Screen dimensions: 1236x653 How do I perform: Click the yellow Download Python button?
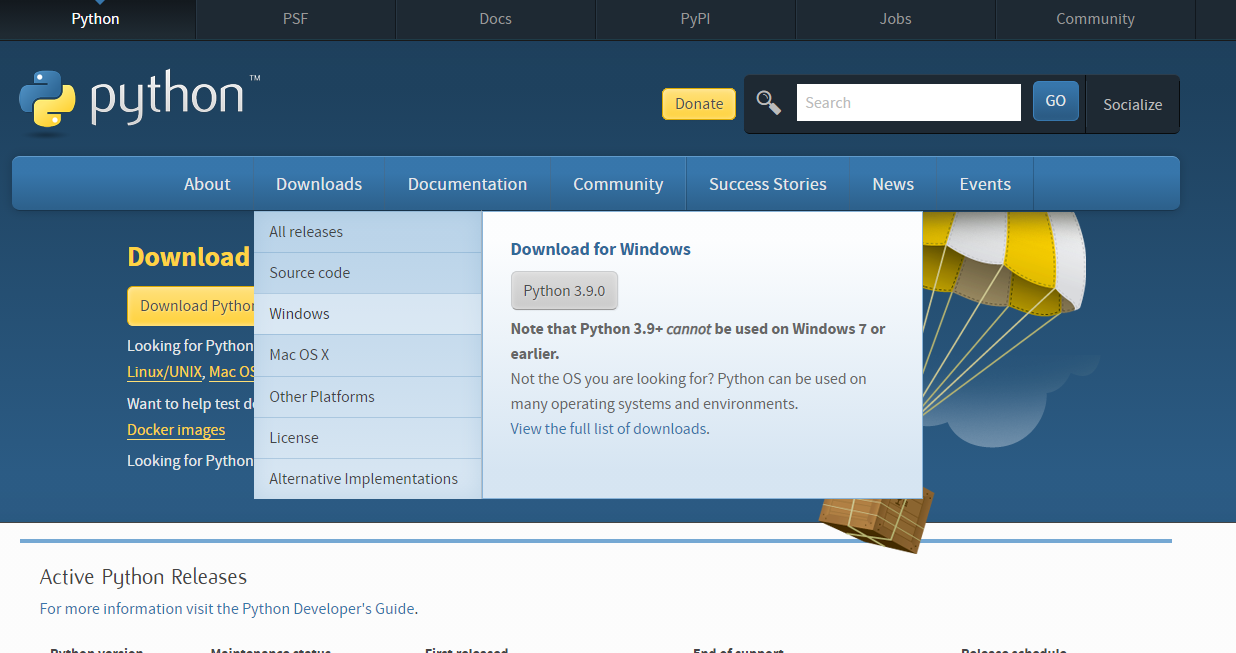click(x=191, y=306)
